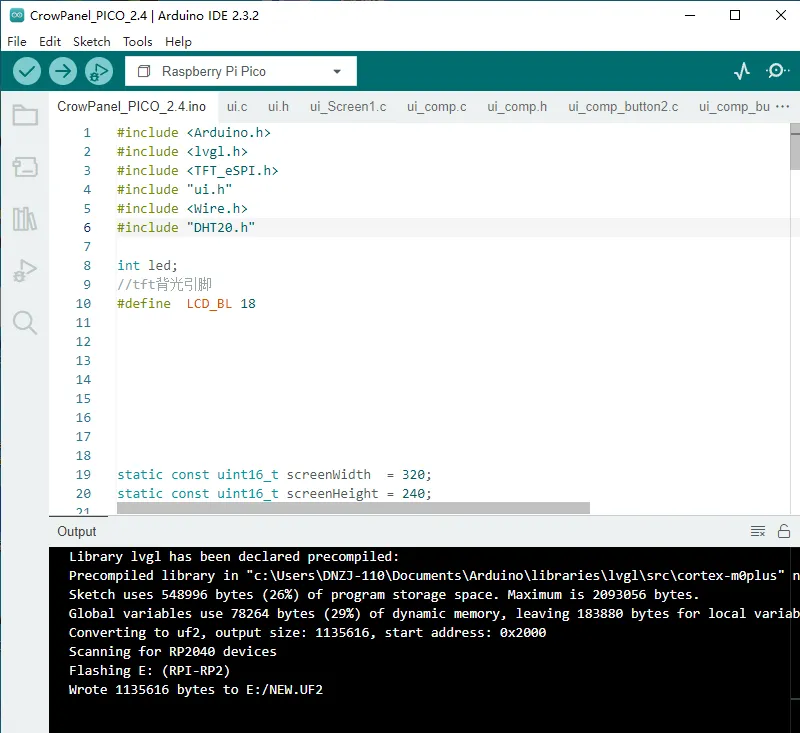Open the Search sidebar panel

click(25, 322)
